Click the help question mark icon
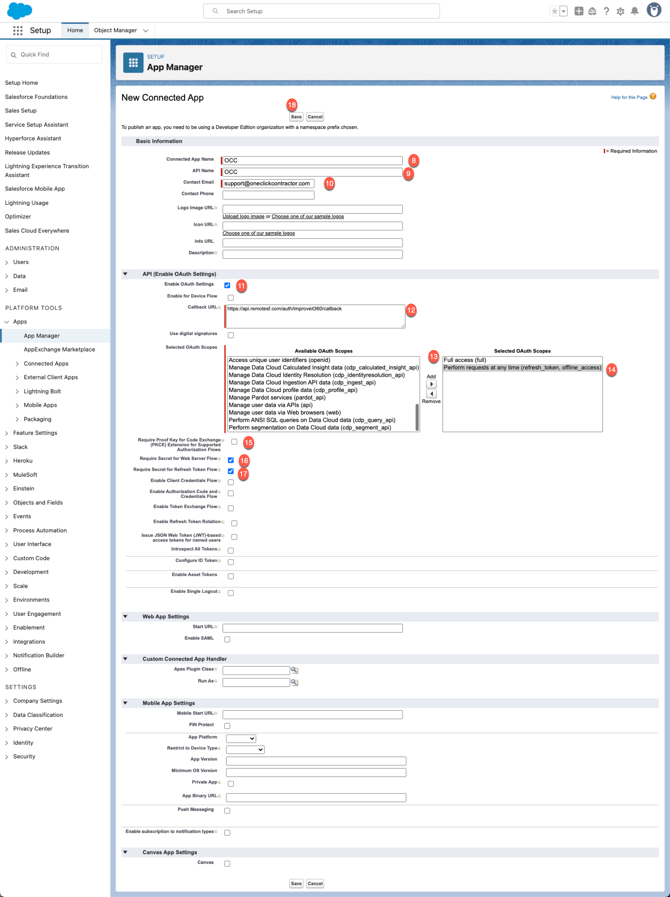The image size is (670, 897). pos(606,11)
